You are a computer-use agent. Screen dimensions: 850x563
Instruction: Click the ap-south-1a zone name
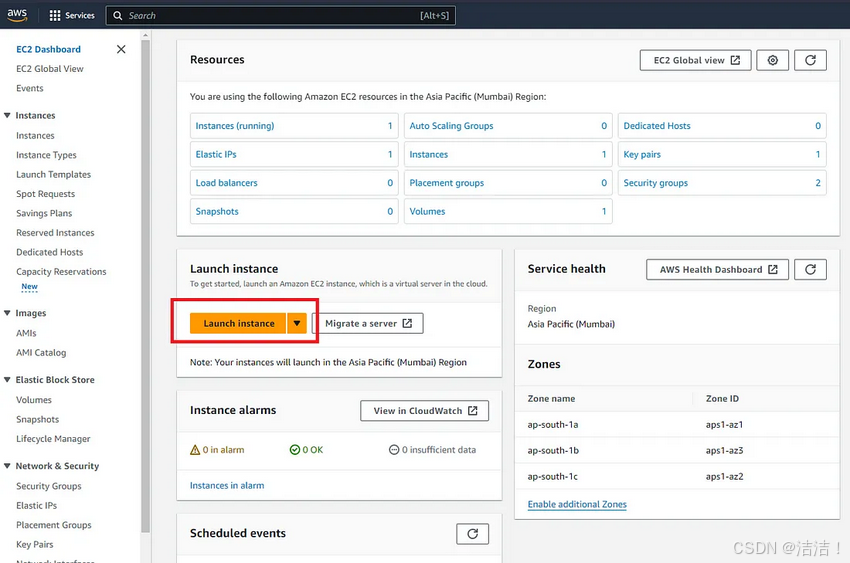(x=553, y=425)
